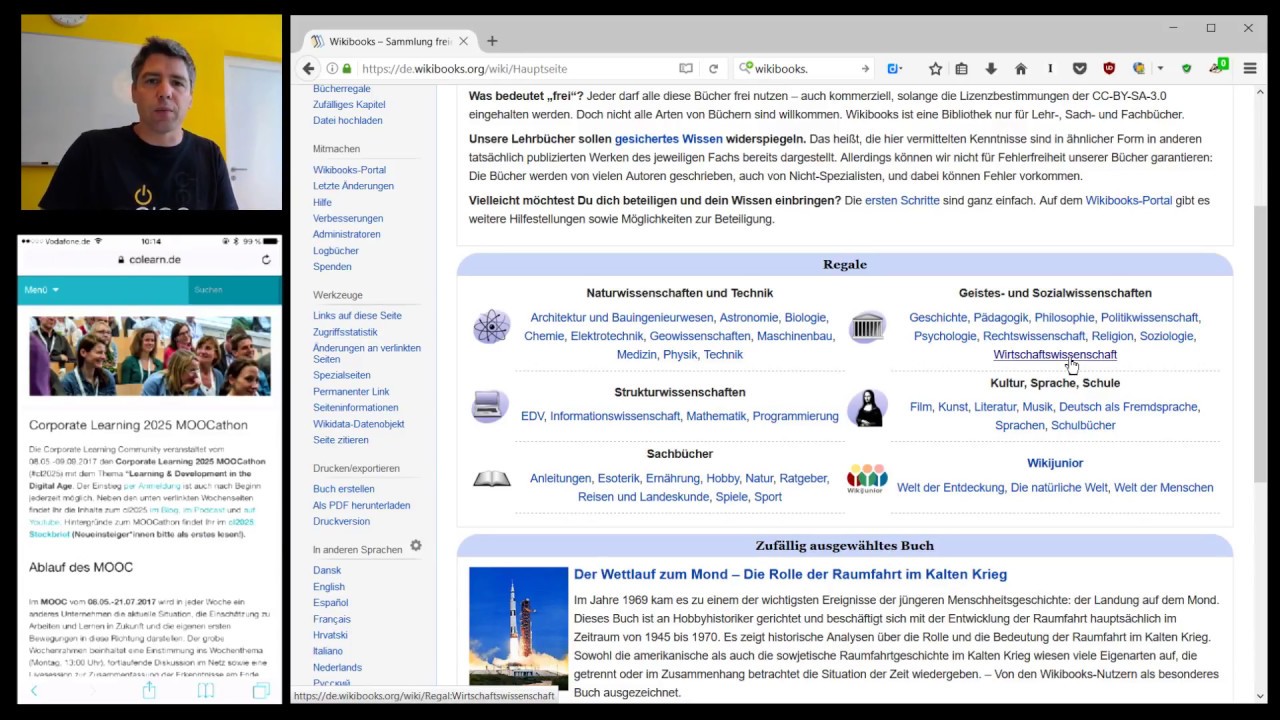The width and height of the screenshot is (1280, 720).
Task: Open language settings gear in sidebar
Action: click(416, 546)
